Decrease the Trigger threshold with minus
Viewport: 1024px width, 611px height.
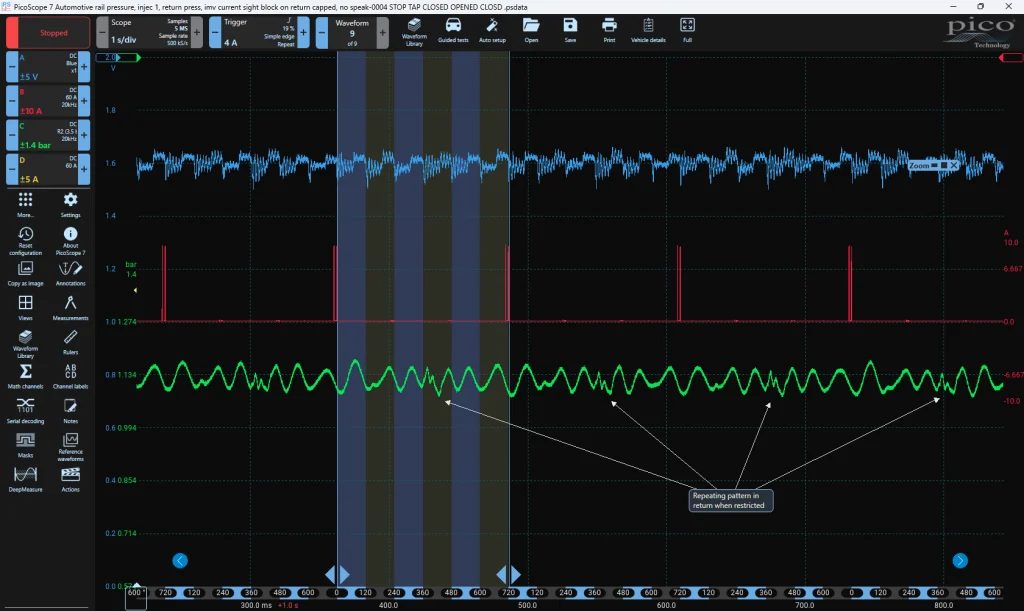[x=215, y=32]
